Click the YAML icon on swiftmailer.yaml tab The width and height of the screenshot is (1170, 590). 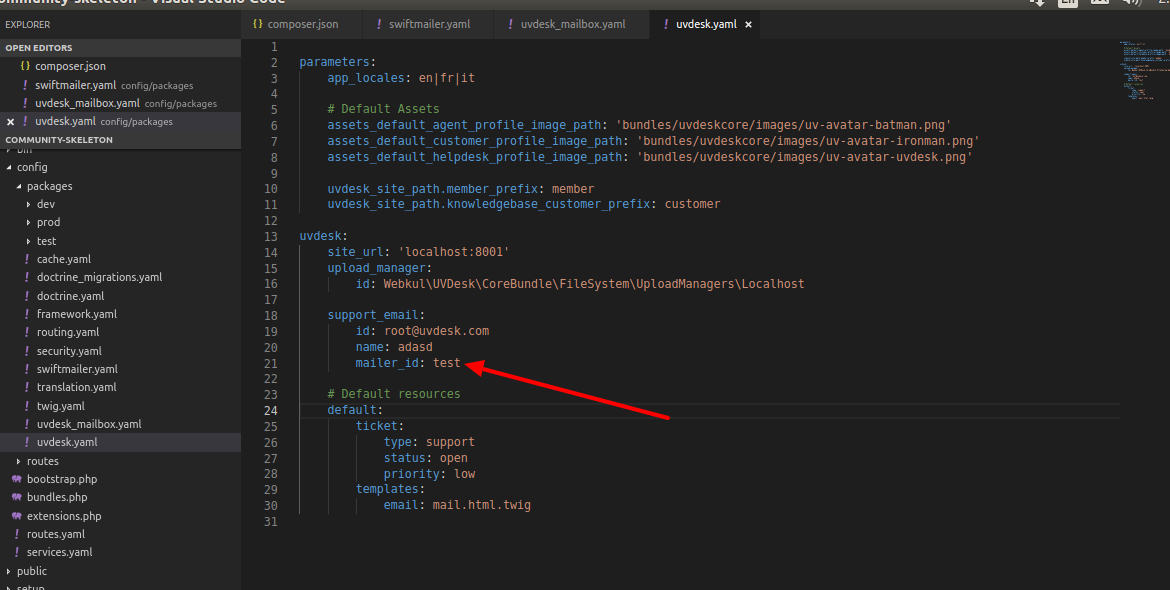(x=380, y=24)
